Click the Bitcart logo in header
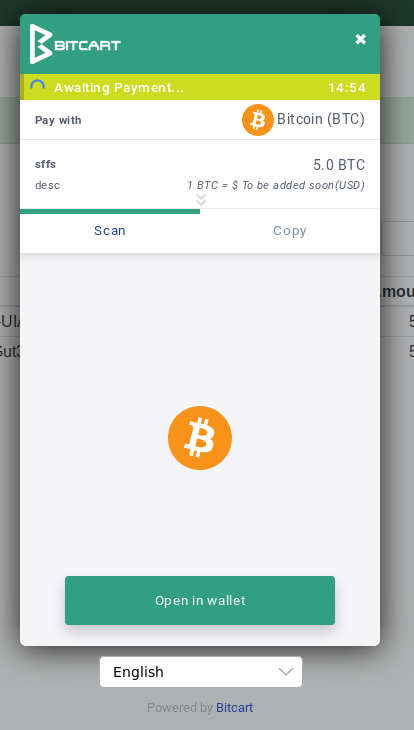The height and width of the screenshot is (730, 414). tap(75, 44)
